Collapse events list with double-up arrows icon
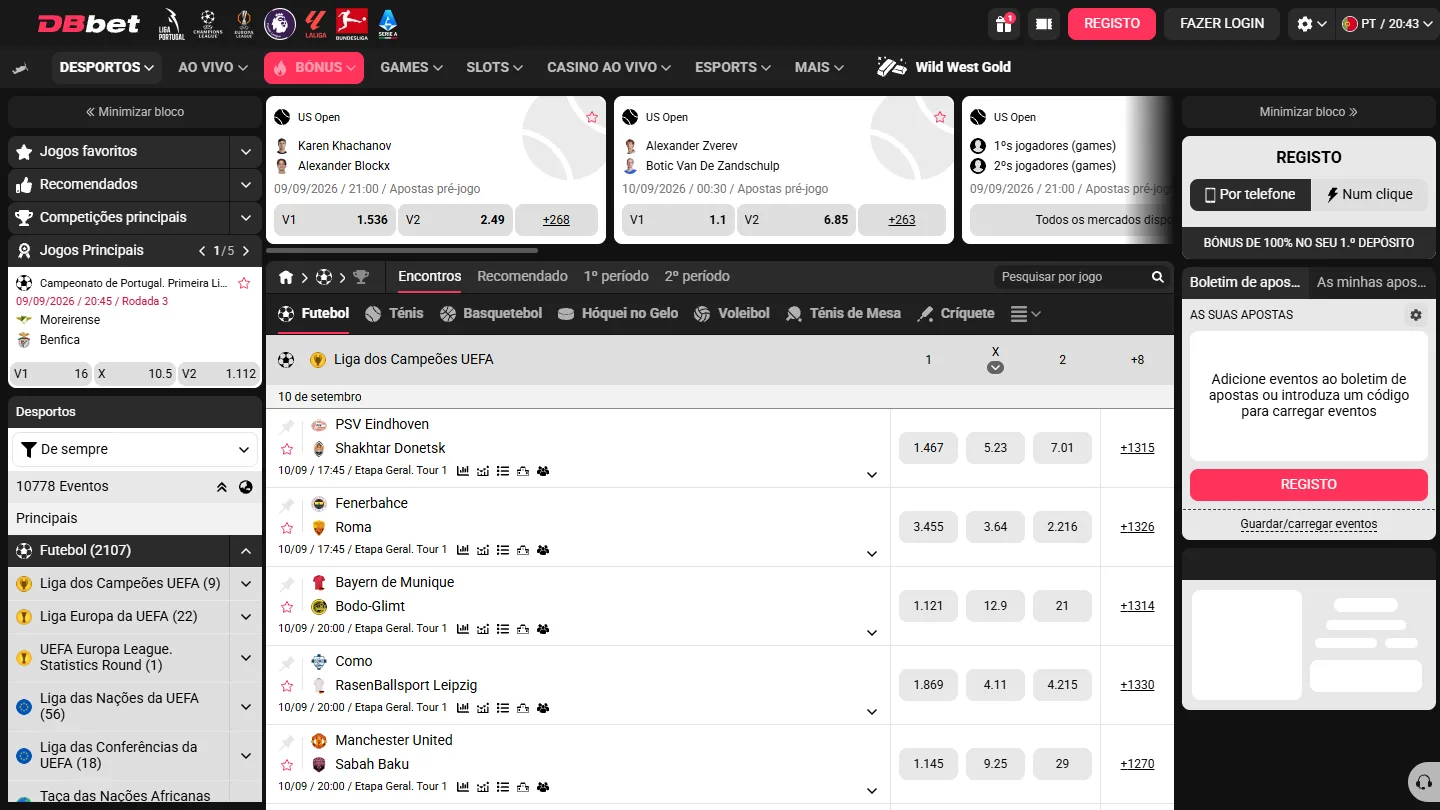Viewport: 1440px width, 810px height. point(222,487)
